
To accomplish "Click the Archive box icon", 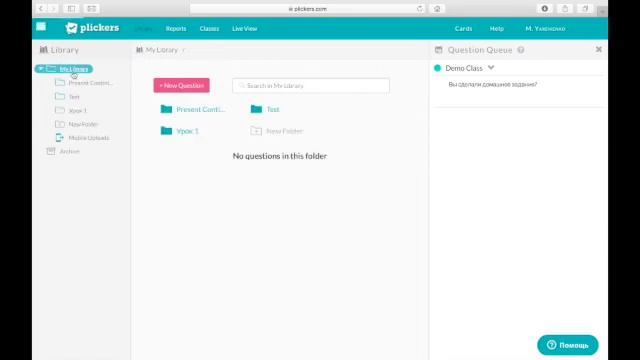I will coord(51,151).
